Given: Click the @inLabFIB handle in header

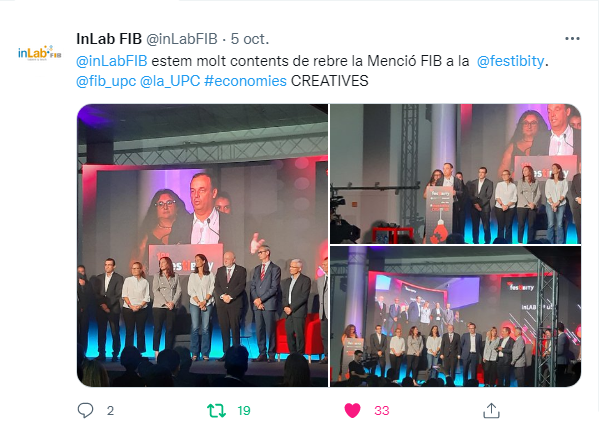Looking at the screenshot, I should point(182,39).
